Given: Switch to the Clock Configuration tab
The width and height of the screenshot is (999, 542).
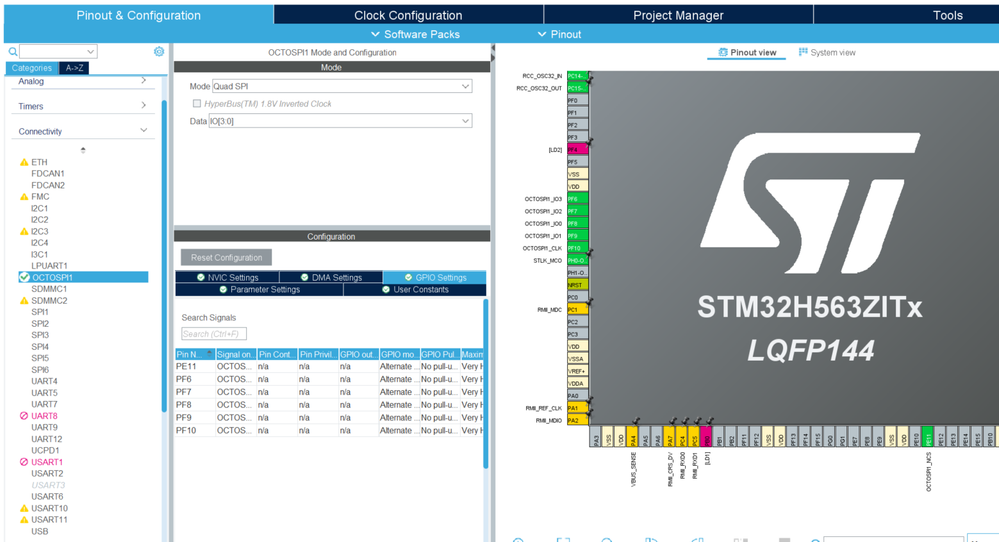Looking at the screenshot, I should (x=408, y=15).
